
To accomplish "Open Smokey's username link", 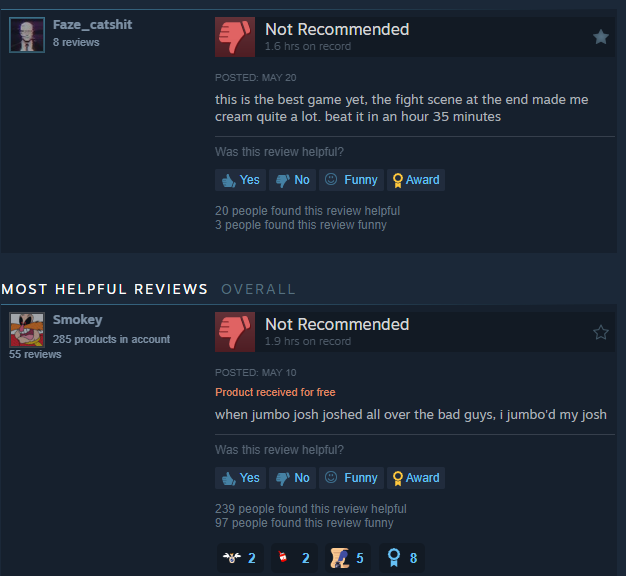I will click(77, 319).
